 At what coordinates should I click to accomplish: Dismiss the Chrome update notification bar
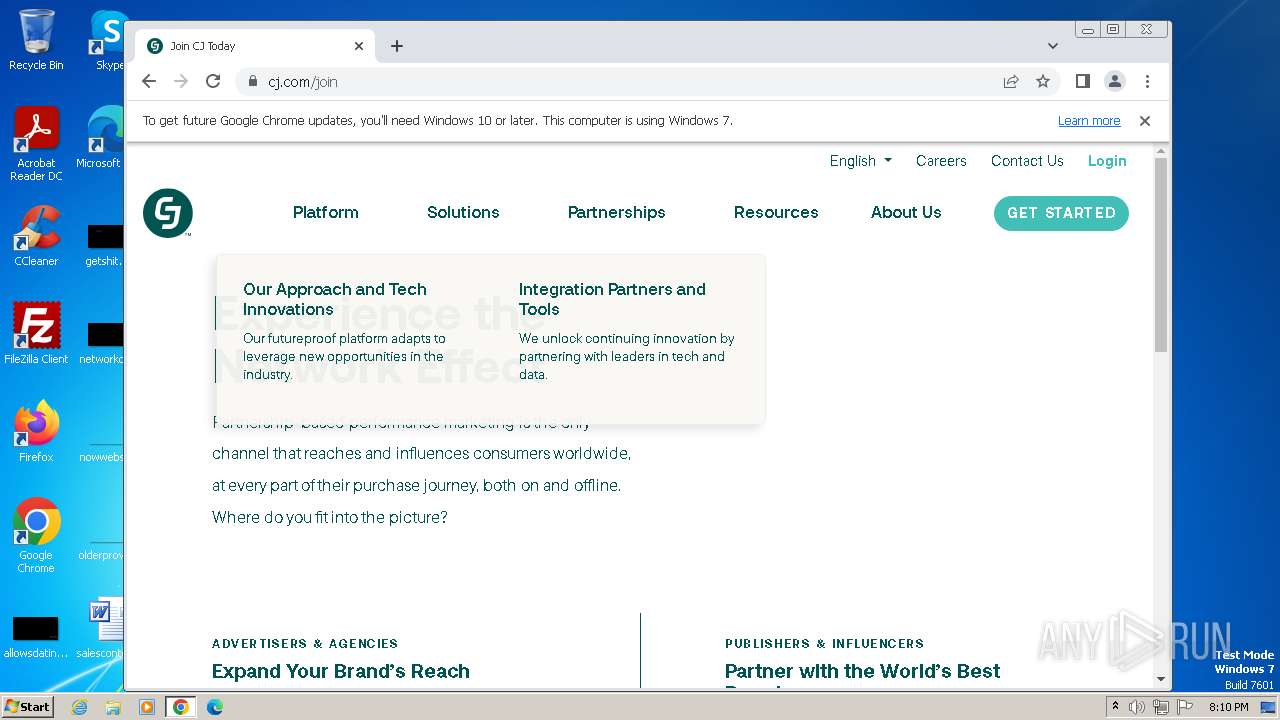pyautogui.click(x=1145, y=121)
